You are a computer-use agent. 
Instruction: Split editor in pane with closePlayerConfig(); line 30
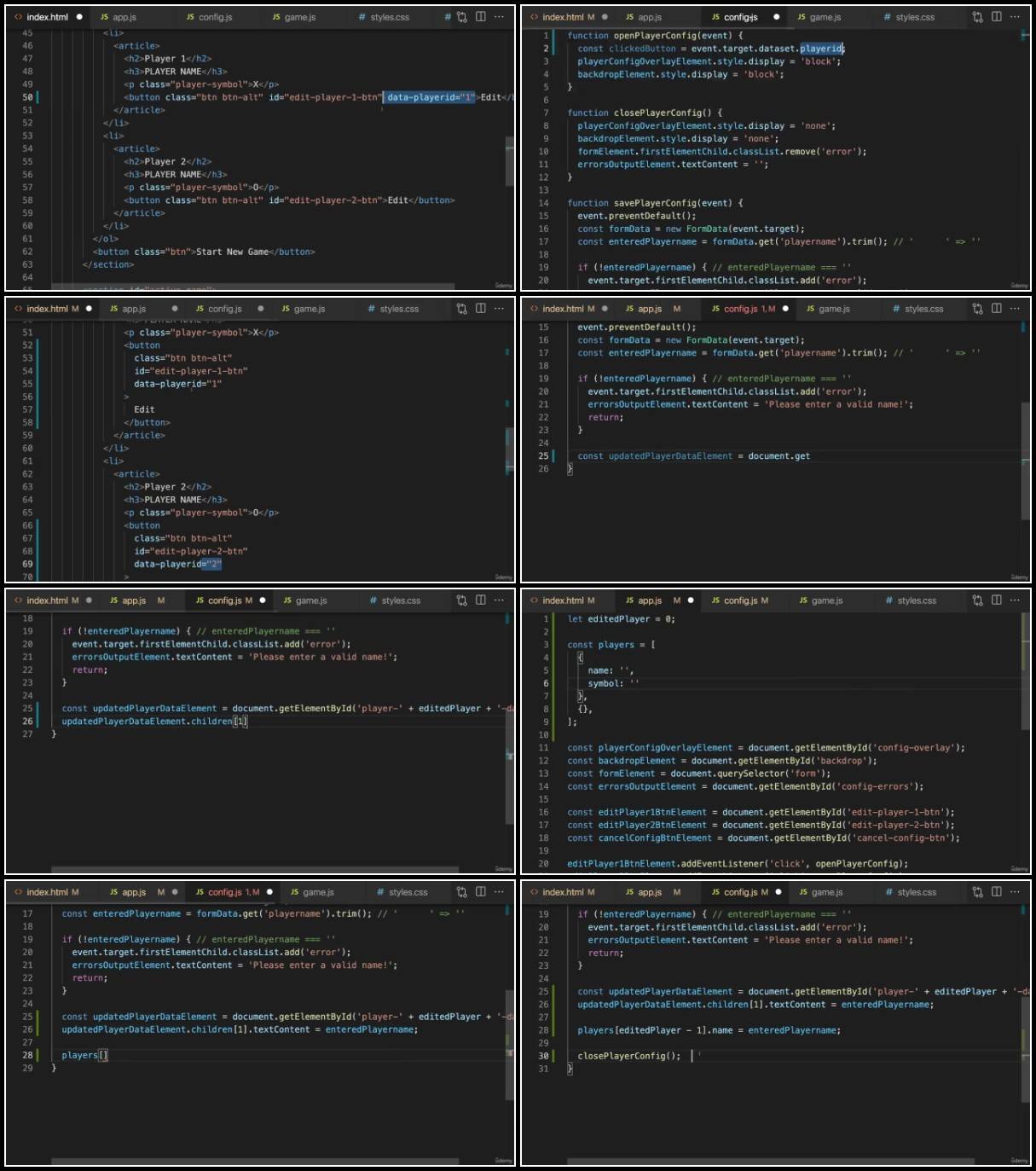pos(997,892)
